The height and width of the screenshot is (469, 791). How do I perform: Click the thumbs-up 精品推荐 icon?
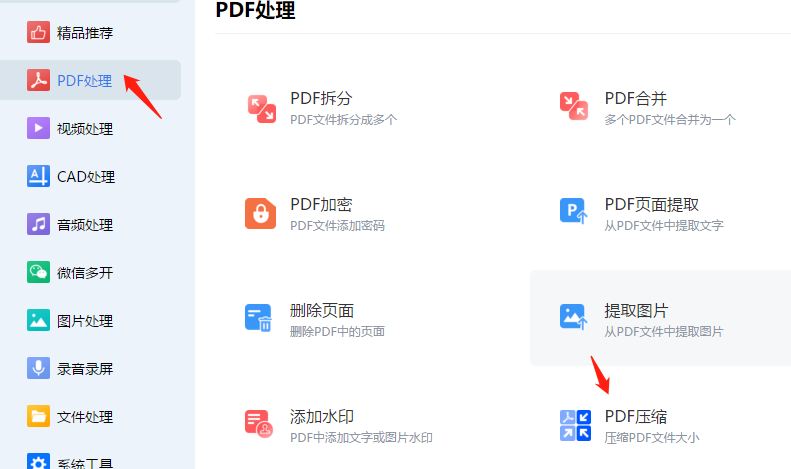click(x=38, y=32)
